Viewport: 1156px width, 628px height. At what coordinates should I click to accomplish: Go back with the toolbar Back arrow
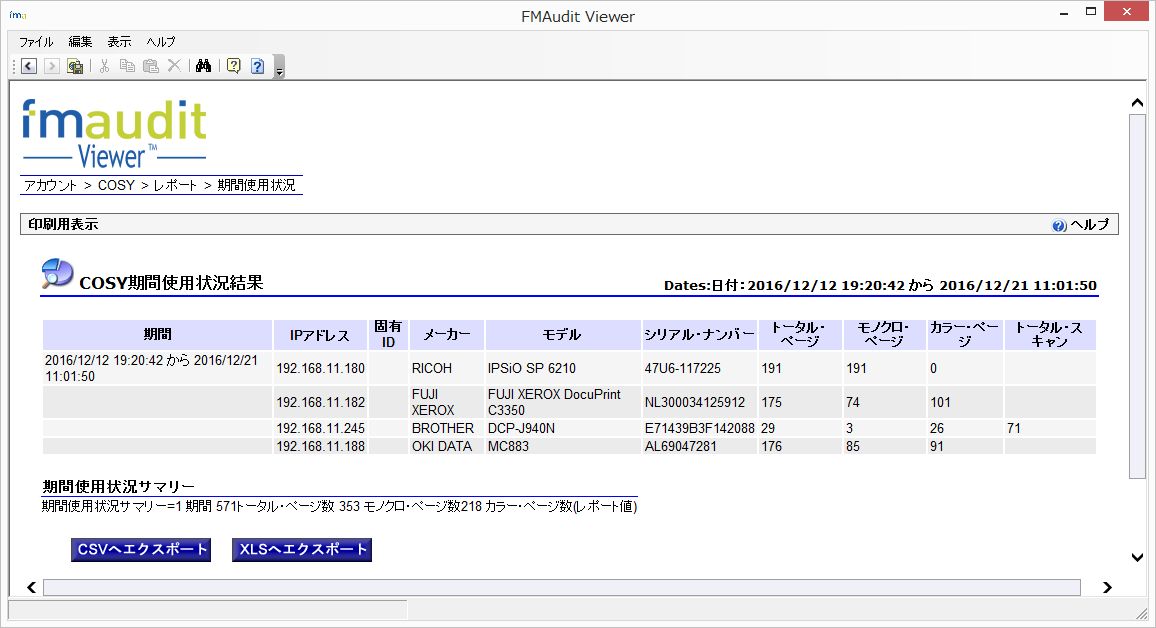(29, 66)
